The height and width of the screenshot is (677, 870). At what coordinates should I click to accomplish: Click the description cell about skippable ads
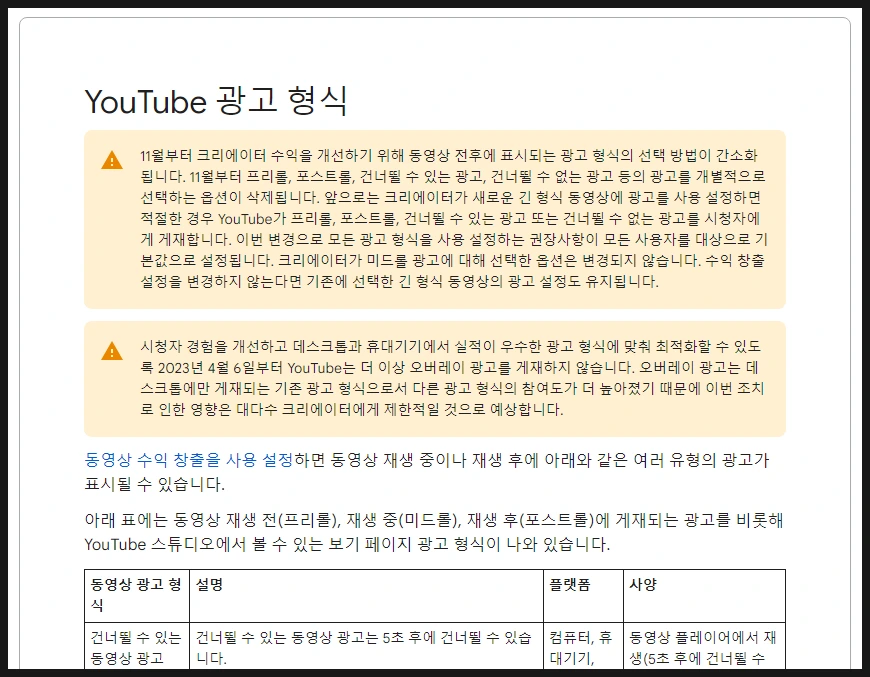[365, 650]
